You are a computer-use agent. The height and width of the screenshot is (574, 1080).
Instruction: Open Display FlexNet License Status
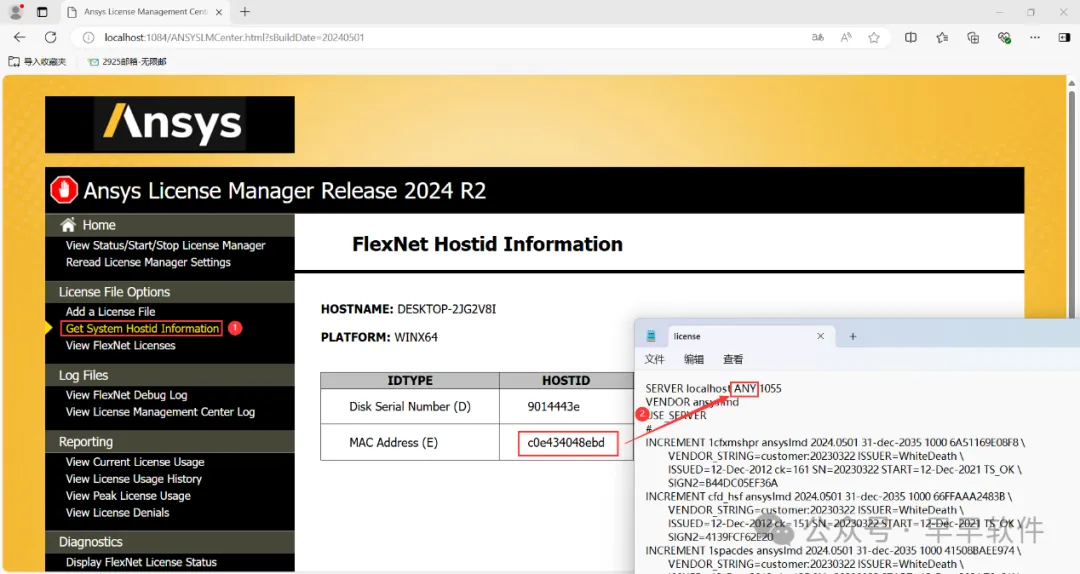[x=141, y=562]
